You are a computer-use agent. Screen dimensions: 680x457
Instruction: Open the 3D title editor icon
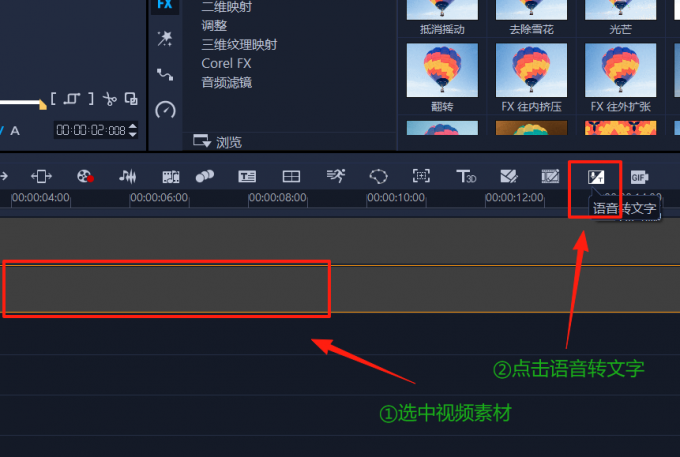[466, 176]
